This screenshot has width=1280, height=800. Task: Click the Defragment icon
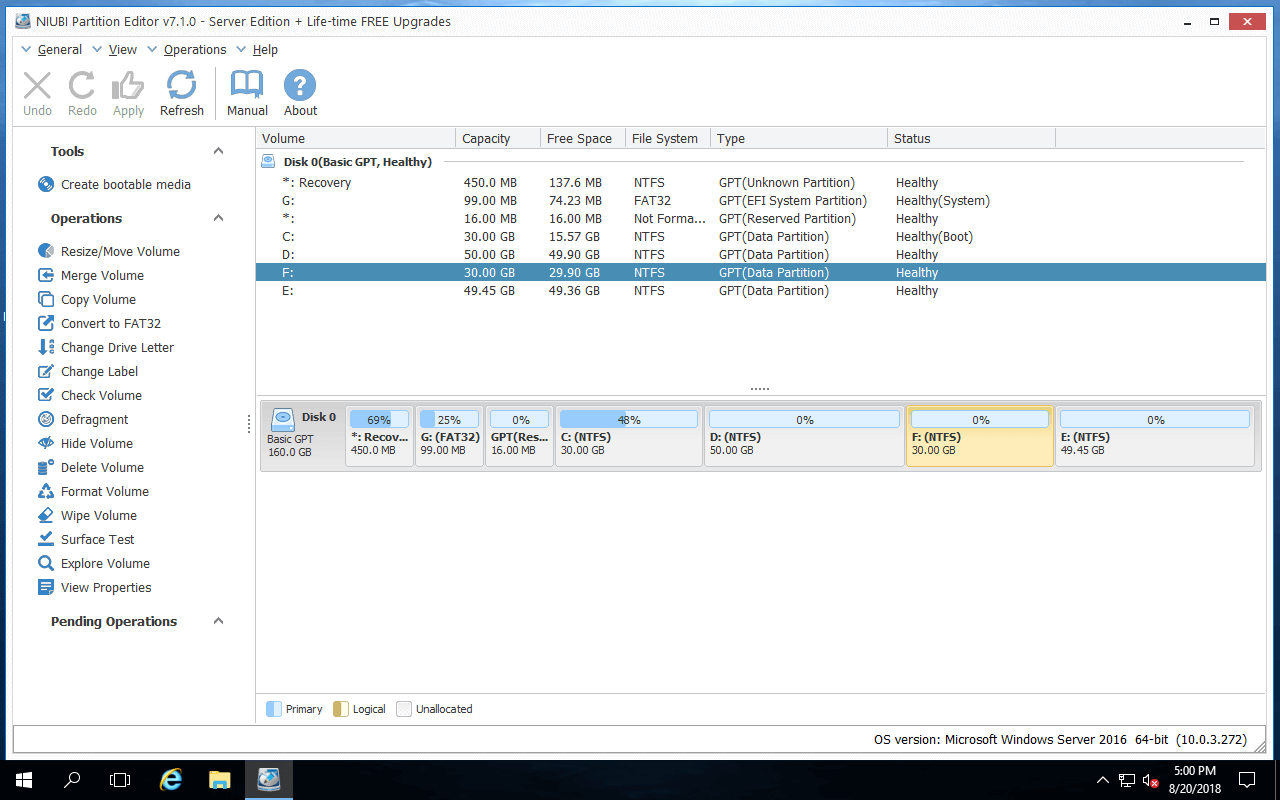pos(46,419)
